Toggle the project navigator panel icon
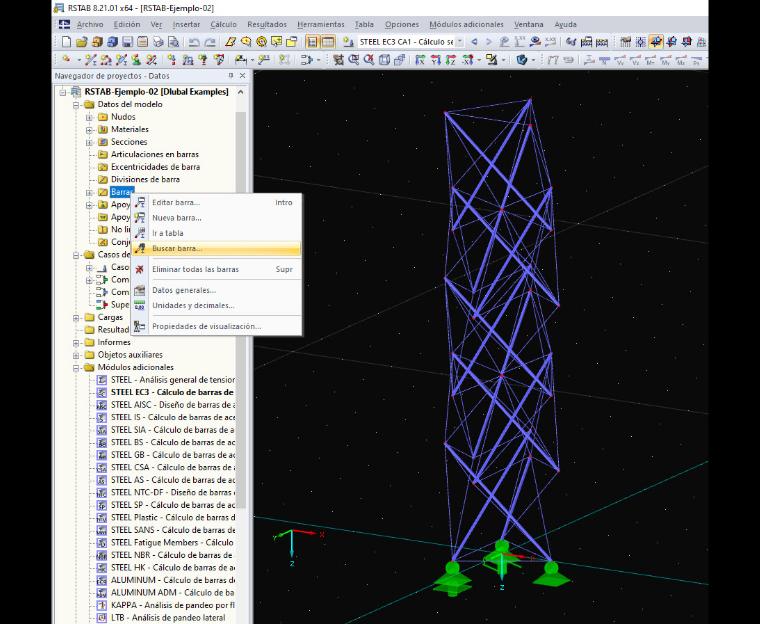Screen dimensions: 760x624 click(x=312, y=42)
